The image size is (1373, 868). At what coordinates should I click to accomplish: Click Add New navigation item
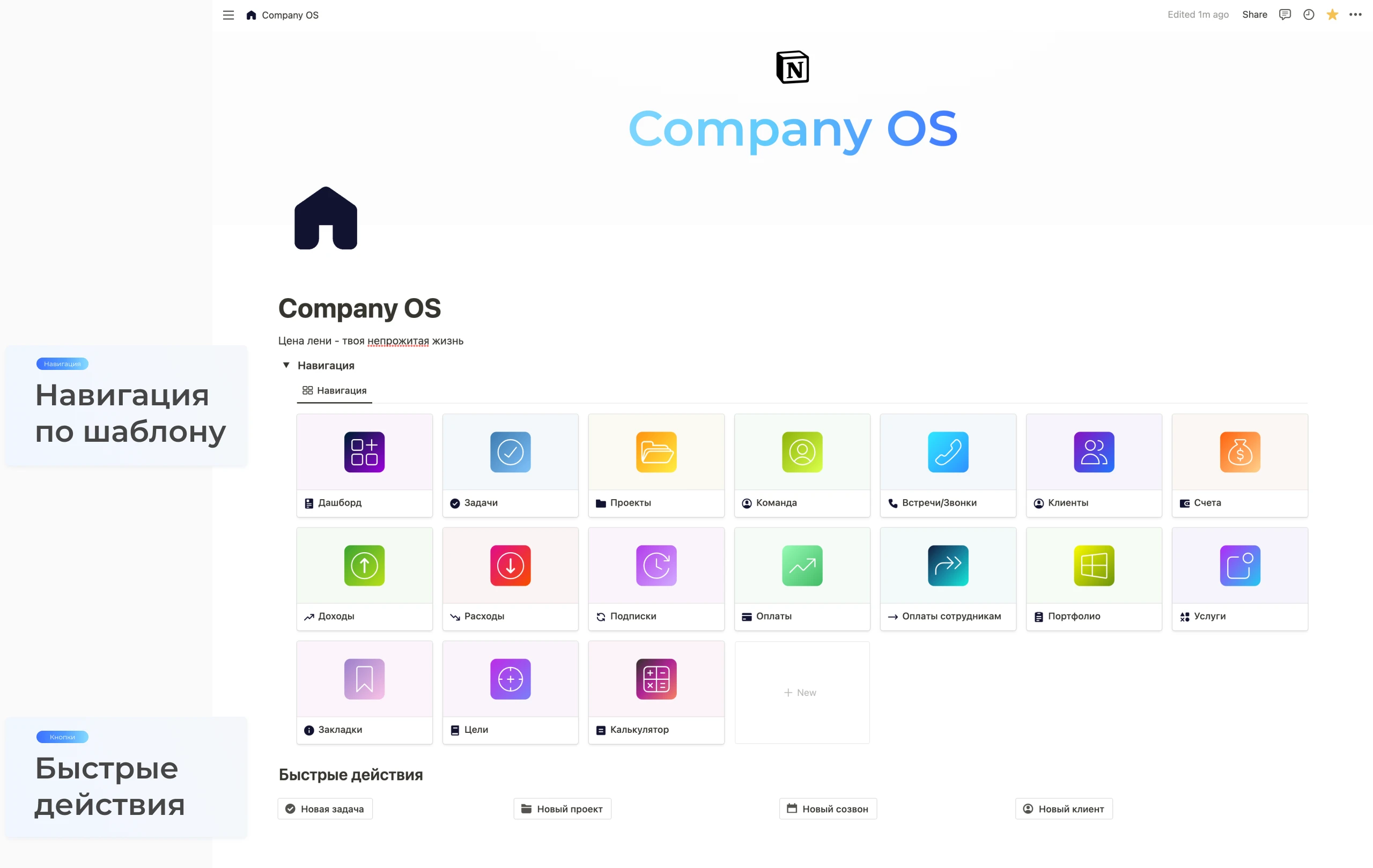tap(800, 692)
